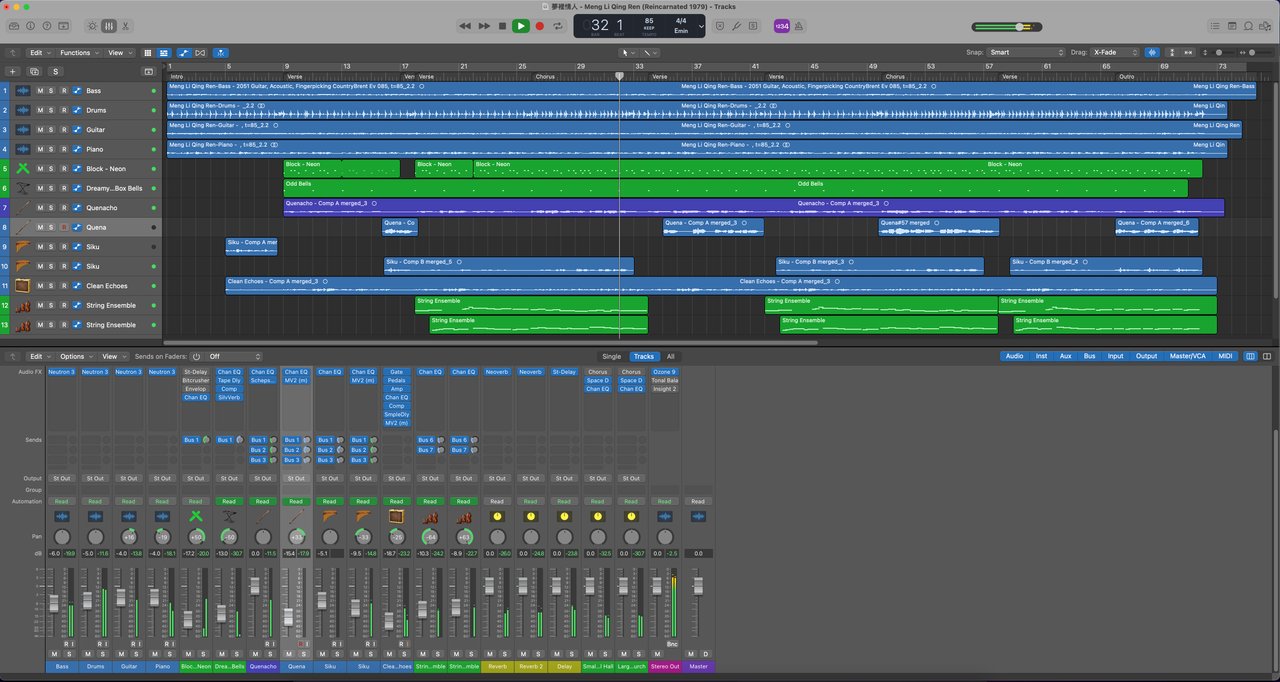Expand the LCD display mode chevron

pos(702,26)
